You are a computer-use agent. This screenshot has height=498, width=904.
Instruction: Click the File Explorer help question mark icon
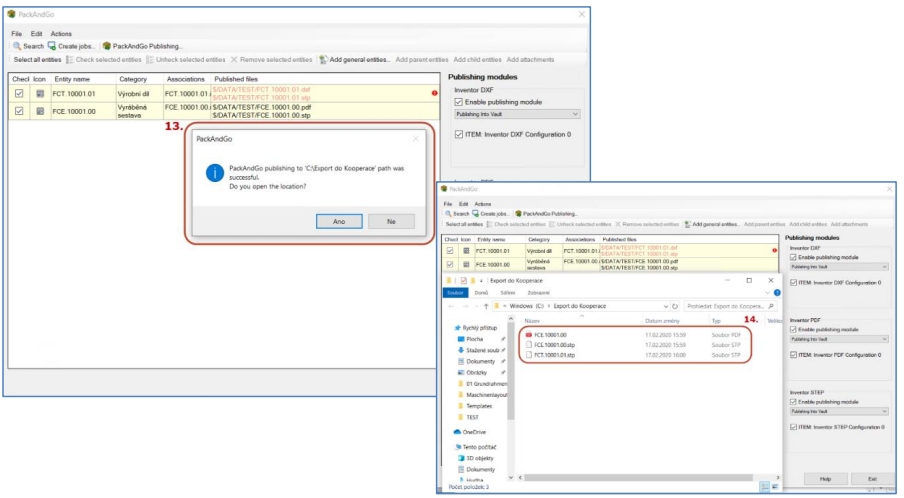point(777,293)
